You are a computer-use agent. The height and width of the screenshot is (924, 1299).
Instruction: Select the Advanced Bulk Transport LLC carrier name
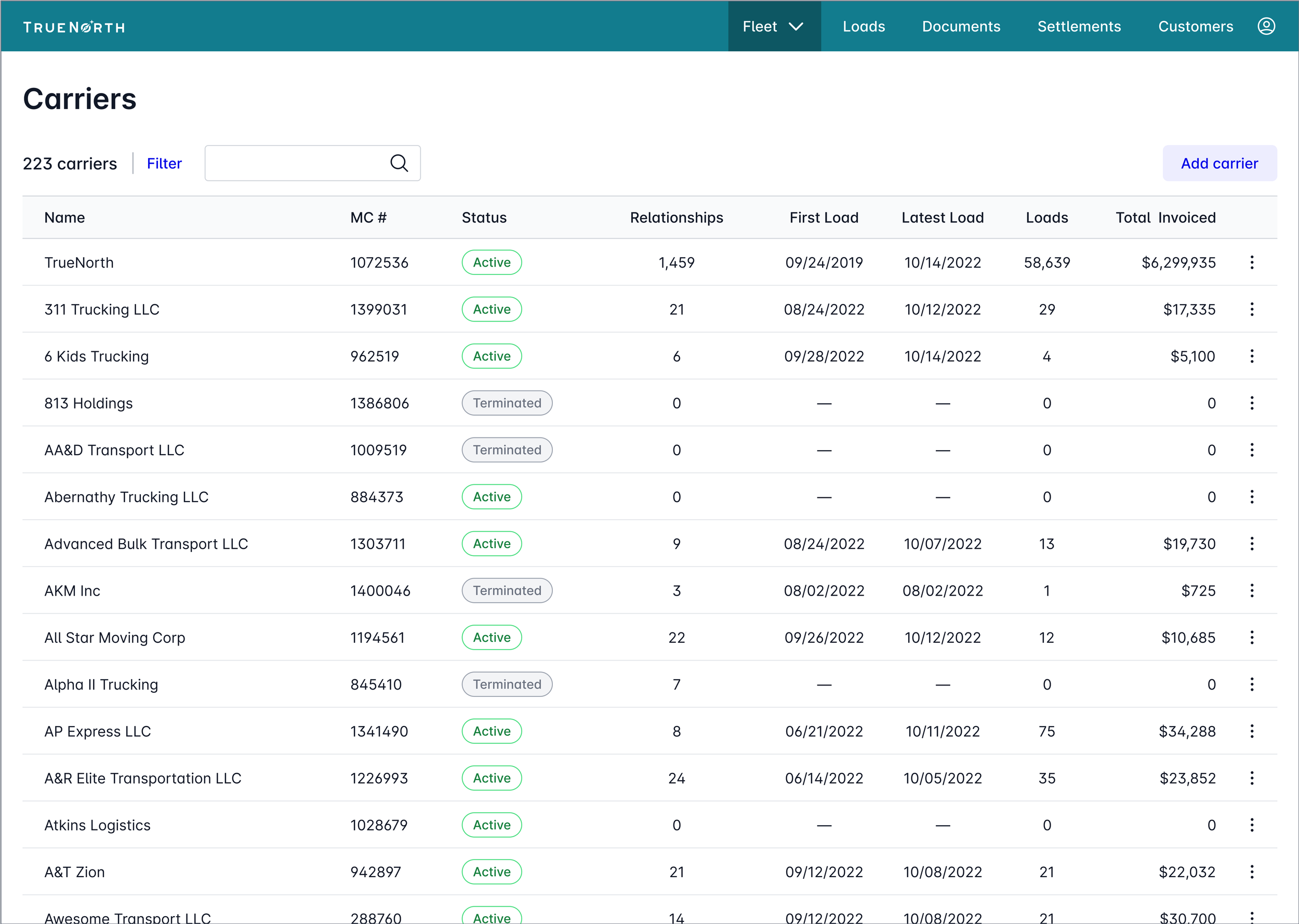[x=146, y=544]
